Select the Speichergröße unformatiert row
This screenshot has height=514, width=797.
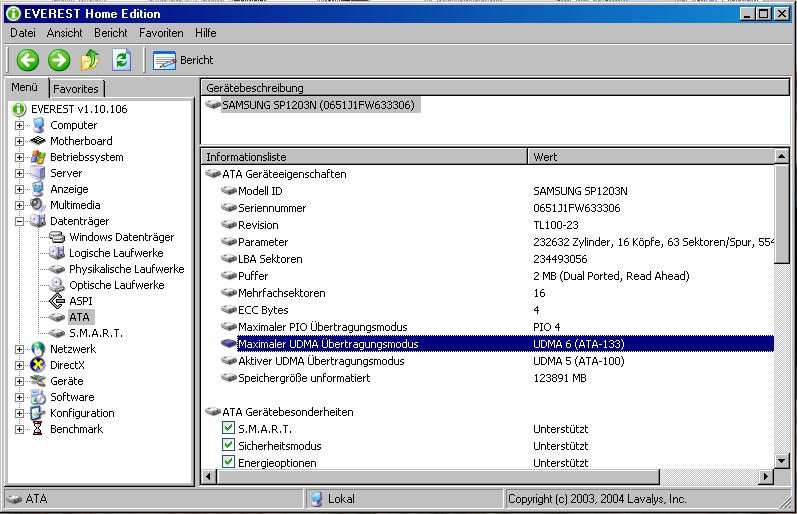point(488,378)
